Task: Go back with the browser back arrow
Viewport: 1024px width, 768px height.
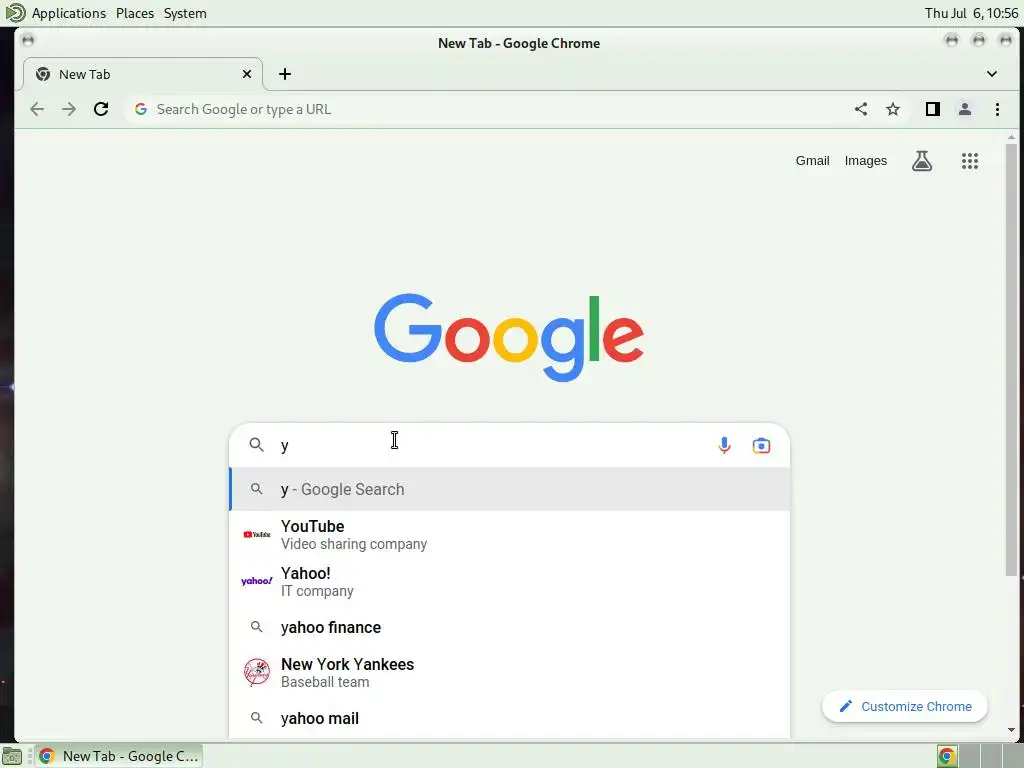Action: pos(37,109)
